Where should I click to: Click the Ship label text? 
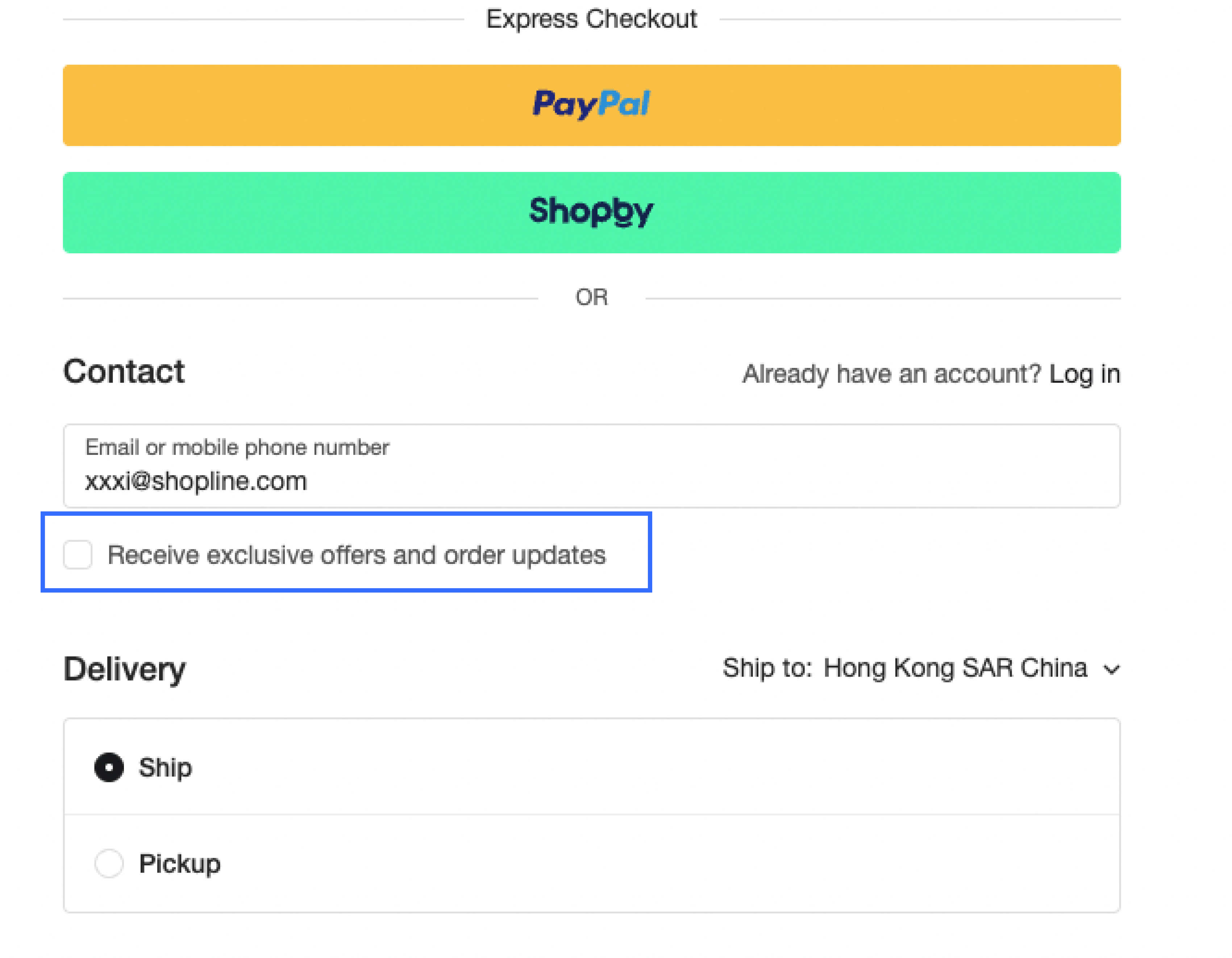point(165,768)
